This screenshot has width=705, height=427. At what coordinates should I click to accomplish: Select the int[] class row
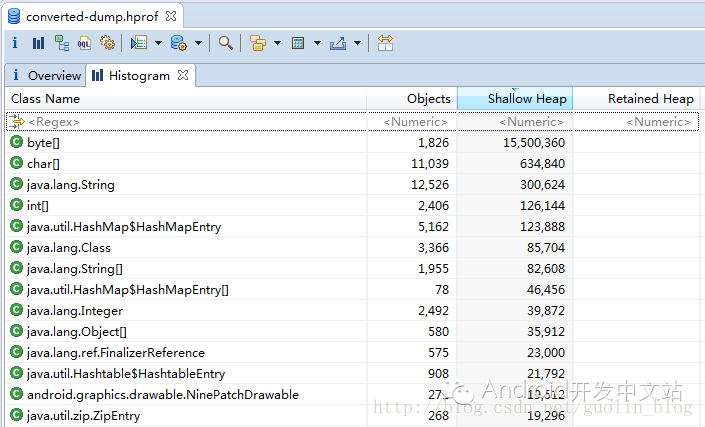tap(352, 205)
